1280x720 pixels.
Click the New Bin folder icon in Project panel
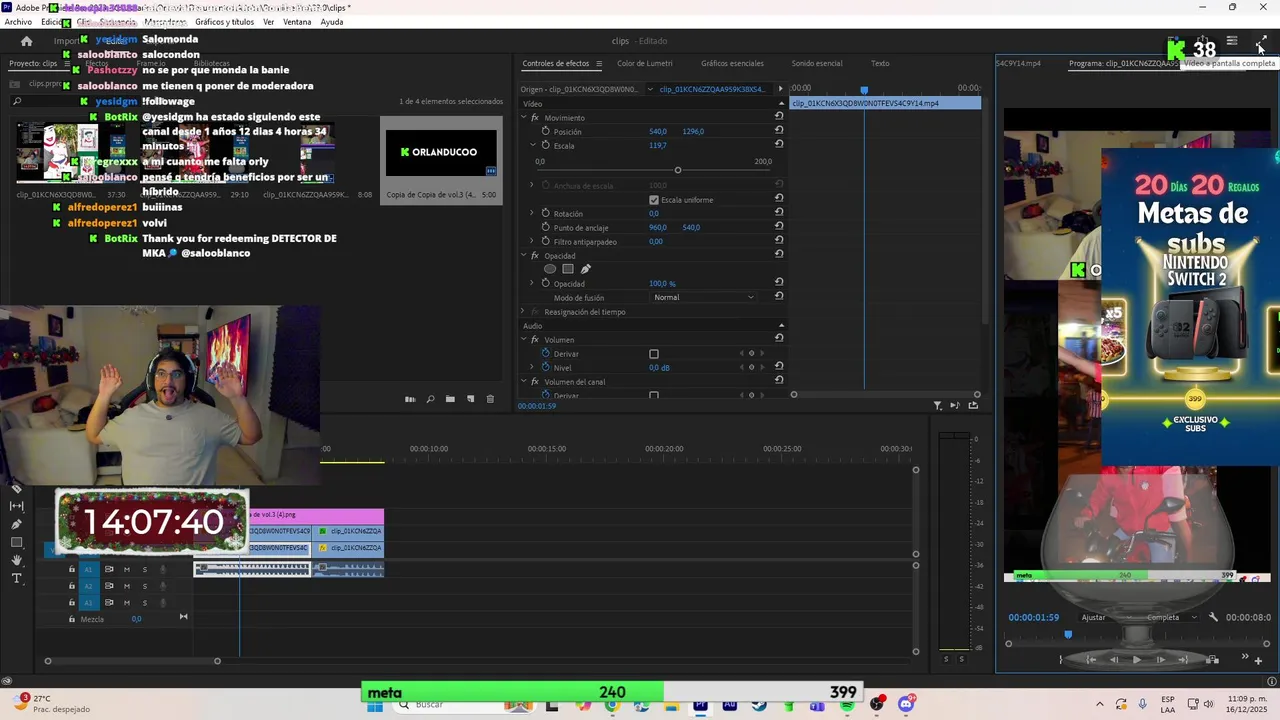click(x=450, y=399)
